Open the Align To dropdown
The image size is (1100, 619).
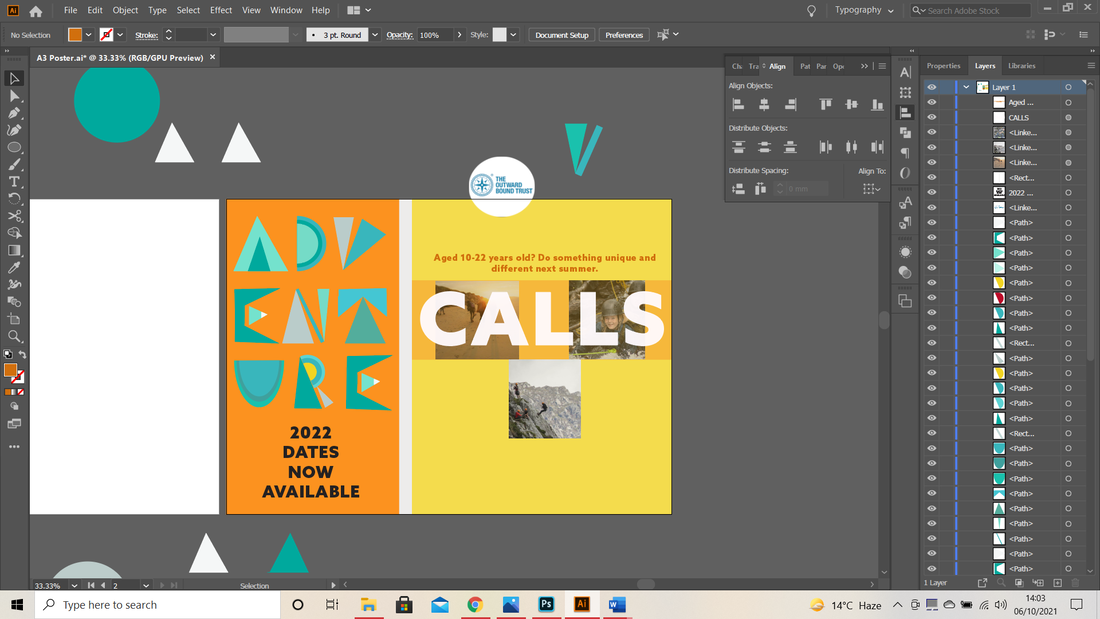click(871, 189)
